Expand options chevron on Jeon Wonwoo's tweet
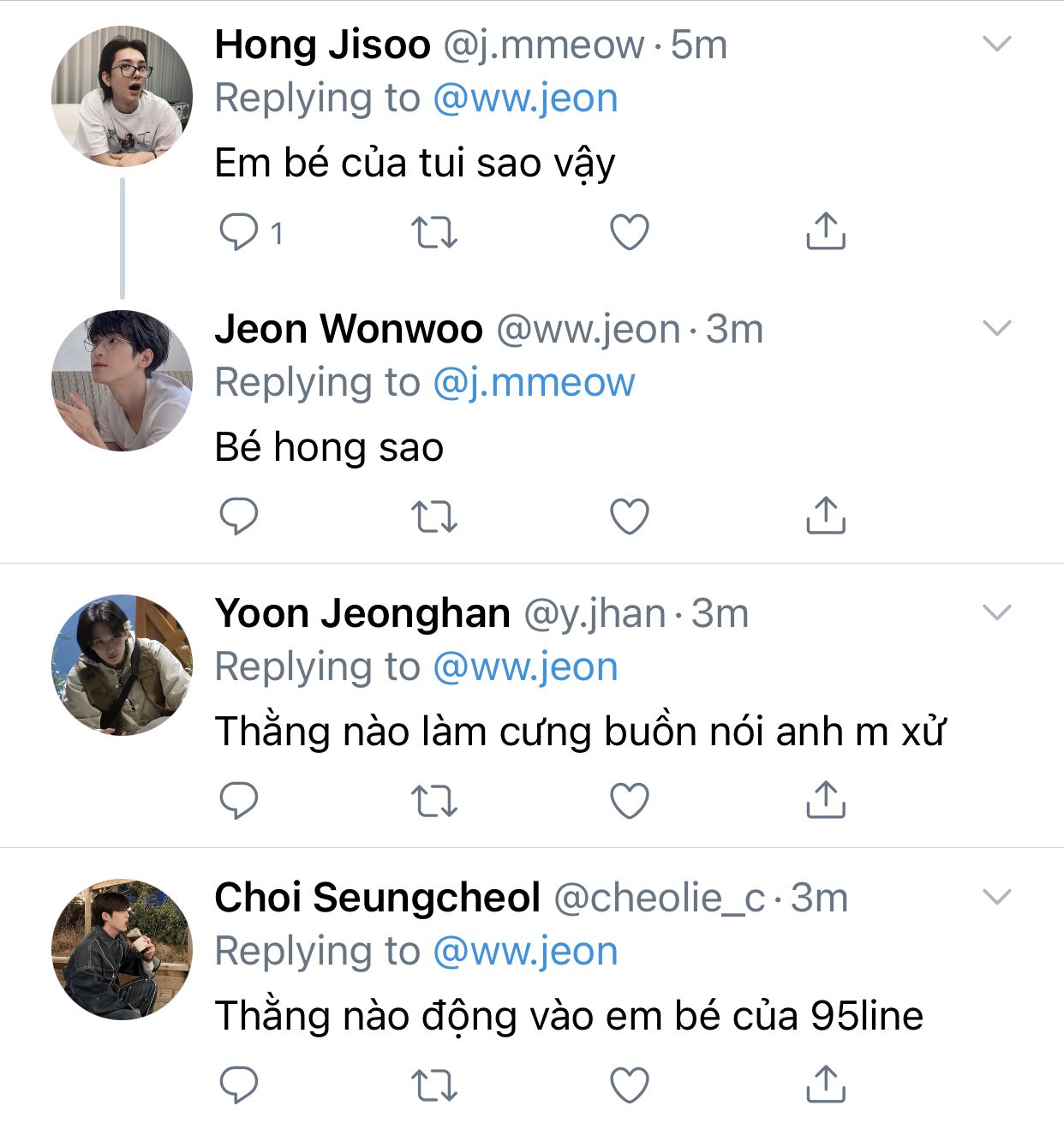The height and width of the screenshot is (1129, 1064). [997, 328]
